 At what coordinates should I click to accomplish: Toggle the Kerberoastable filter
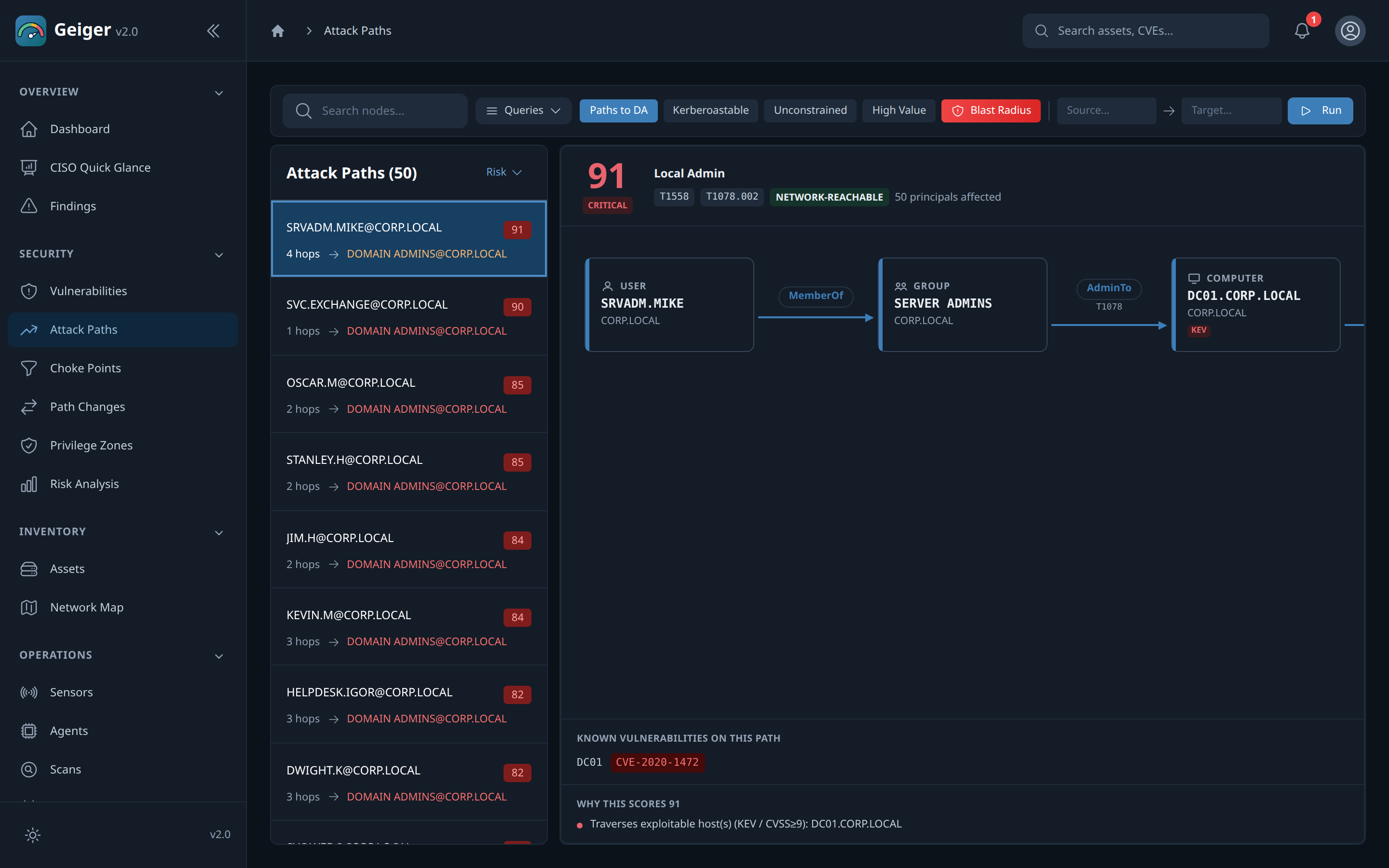710,110
